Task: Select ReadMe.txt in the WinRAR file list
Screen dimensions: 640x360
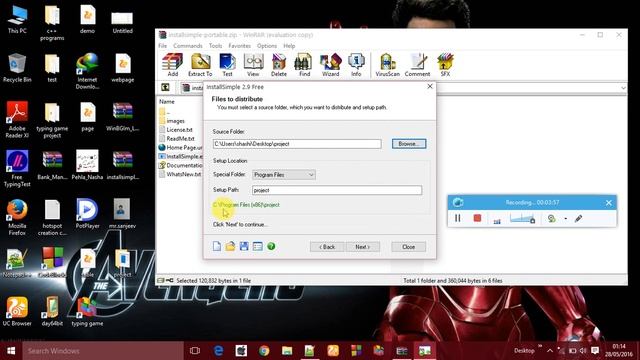Action: pyautogui.click(x=180, y=139)
